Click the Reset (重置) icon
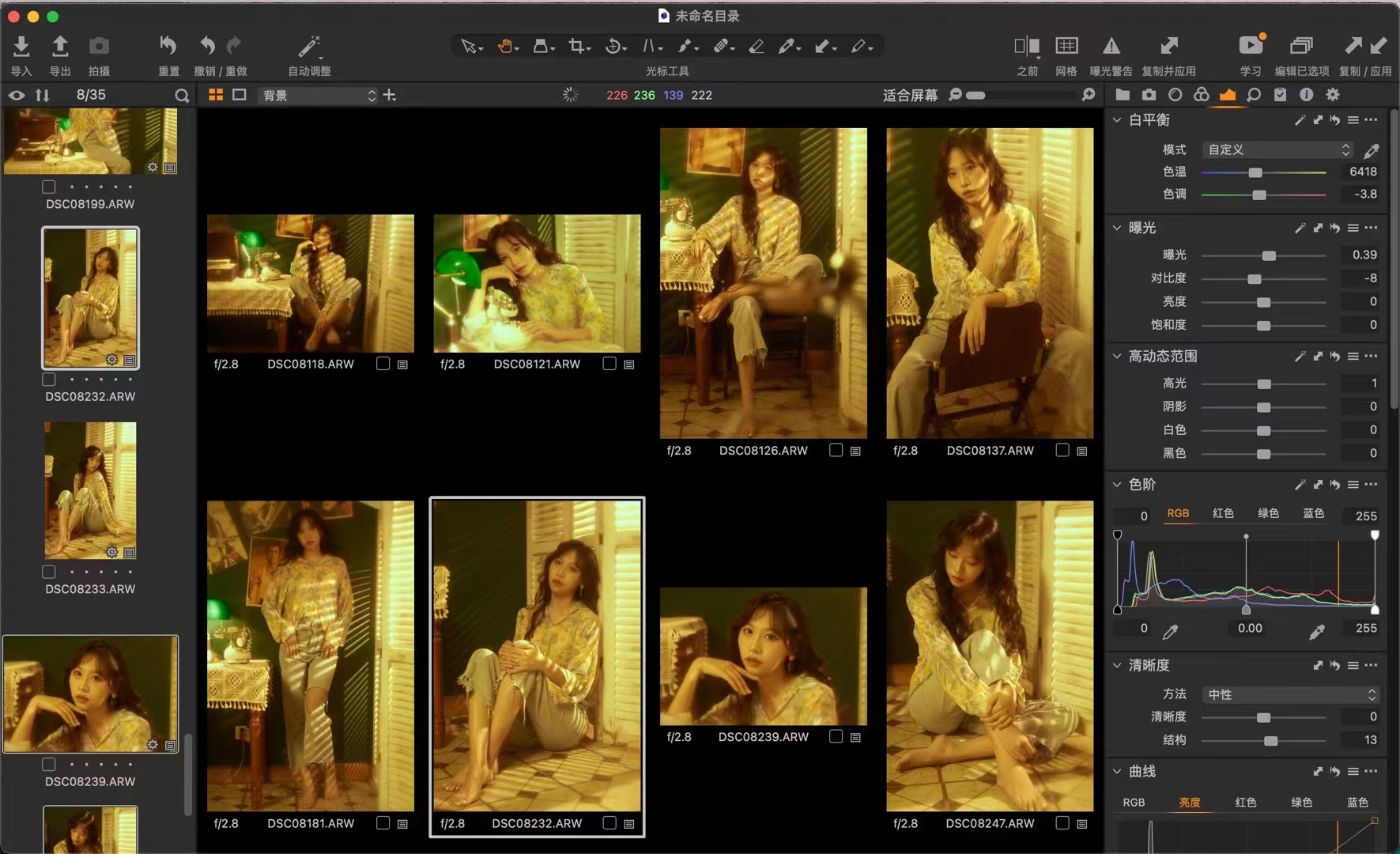The image size is (1400, 854). click(x=168, y=47)
